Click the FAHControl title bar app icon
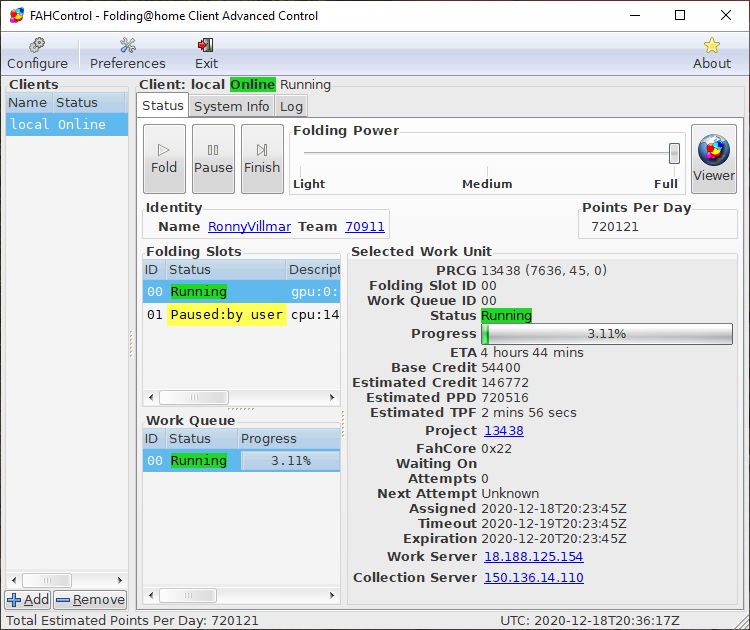 [x=17, y=15]
